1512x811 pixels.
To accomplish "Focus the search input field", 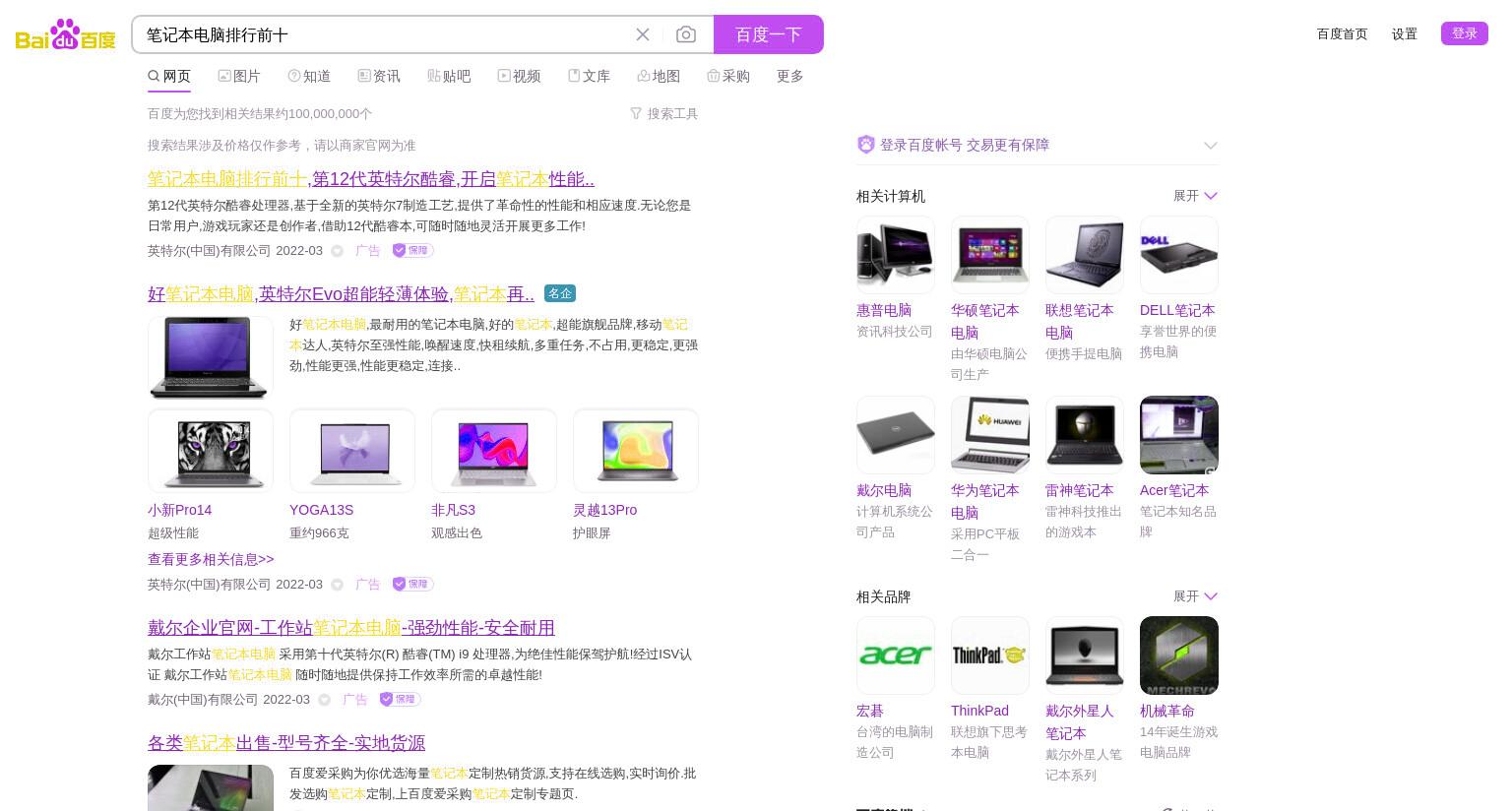I will (x=384, y=34).
